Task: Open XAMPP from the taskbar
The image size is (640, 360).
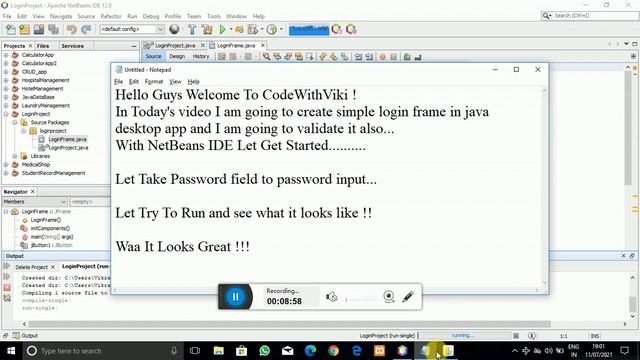Action: click(x=380, y=351)
